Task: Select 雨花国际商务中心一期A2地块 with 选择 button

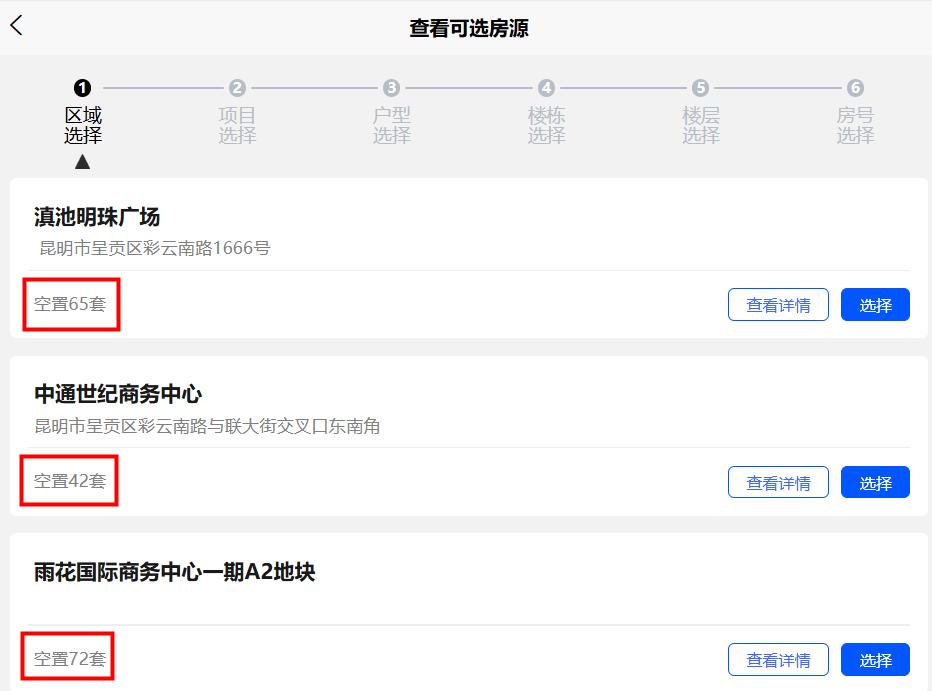Action: point(875,659)
